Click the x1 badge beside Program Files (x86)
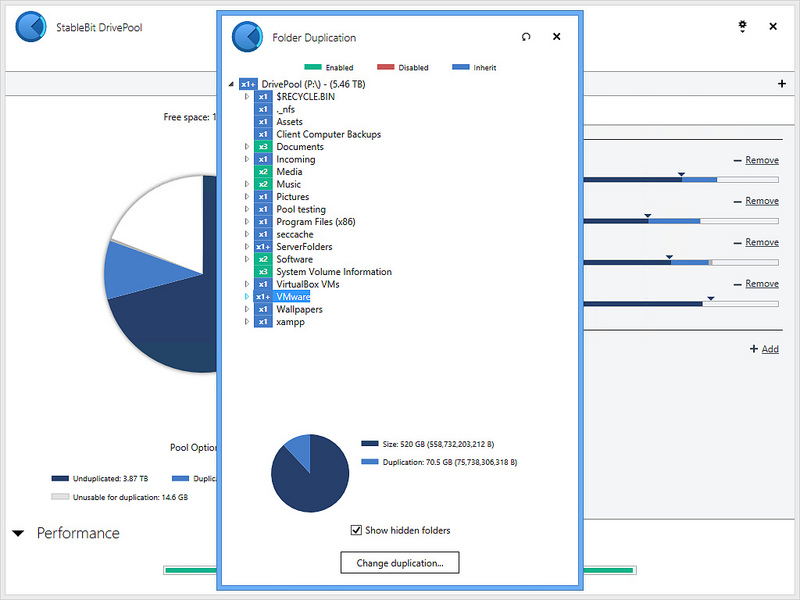800x600 pixels. 263,221
